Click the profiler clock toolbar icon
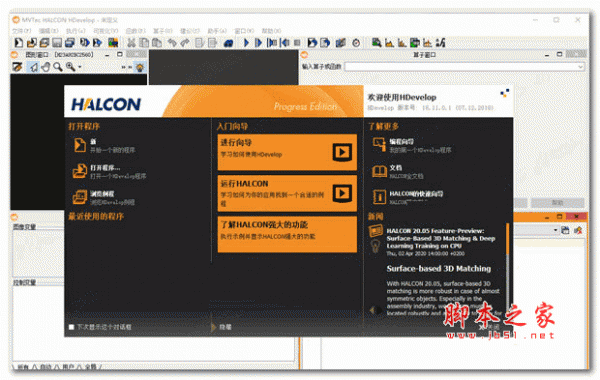This screenshot has height=380, width=600. pyautogui.click(x=356, y=43)
